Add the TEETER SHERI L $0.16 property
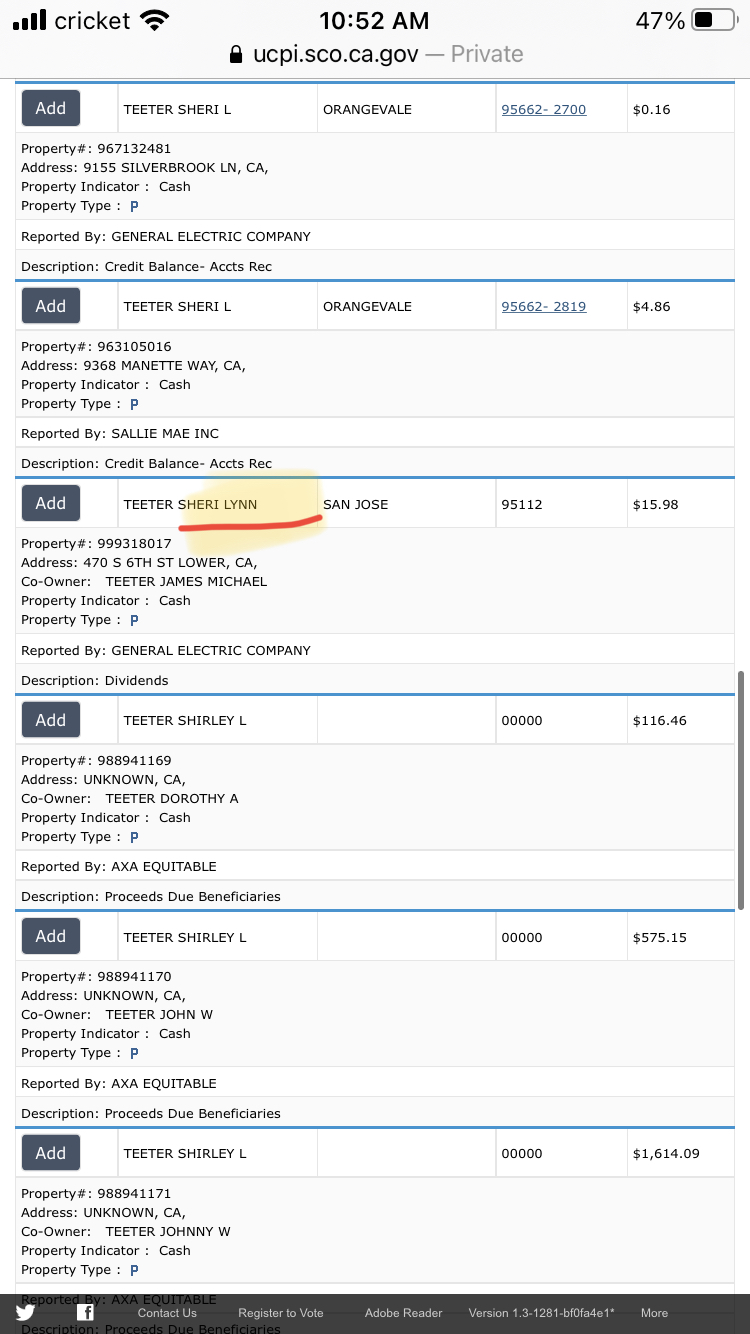 tap(51, 108)
